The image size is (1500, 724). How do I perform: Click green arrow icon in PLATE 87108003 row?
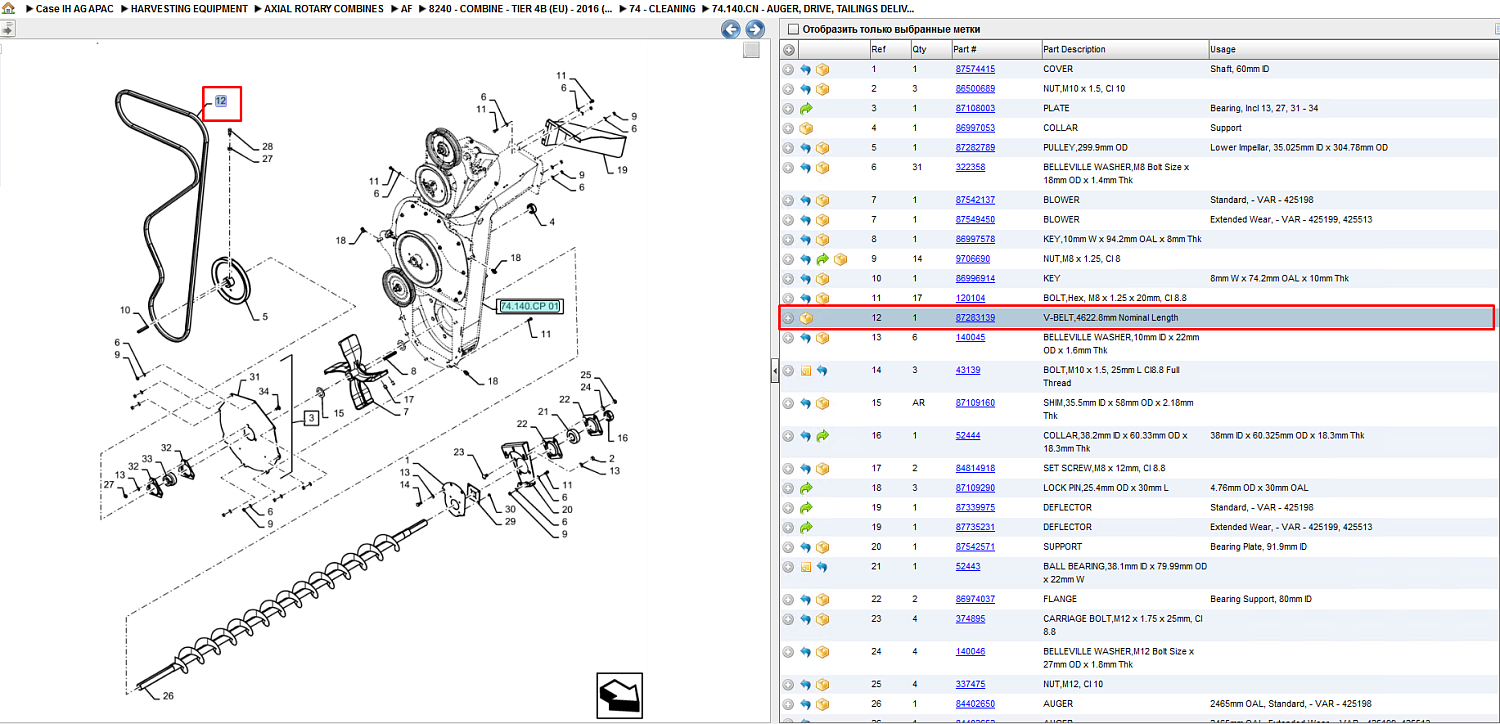[805, 109]
